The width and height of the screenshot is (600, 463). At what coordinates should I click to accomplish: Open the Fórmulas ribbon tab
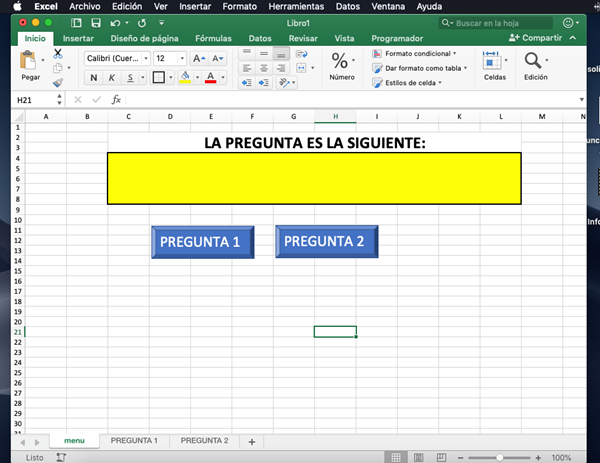213,38
